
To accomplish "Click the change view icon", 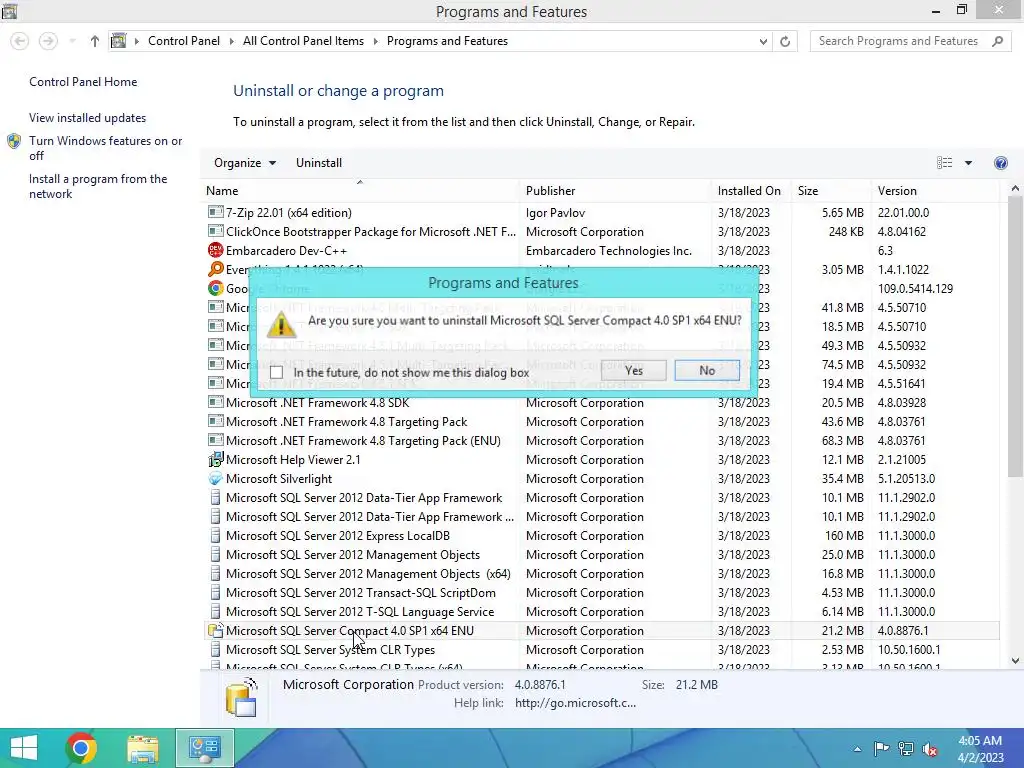I will point(944,163).
